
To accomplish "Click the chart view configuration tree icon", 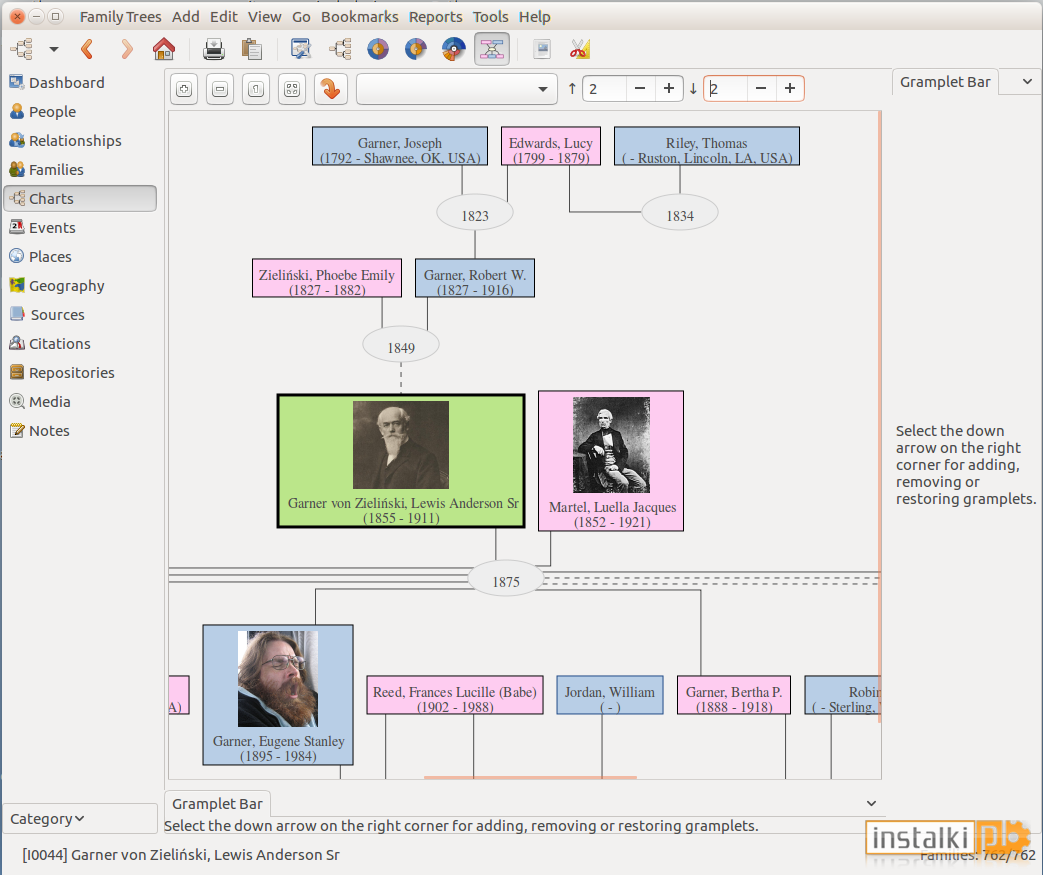I will (22, 49).
